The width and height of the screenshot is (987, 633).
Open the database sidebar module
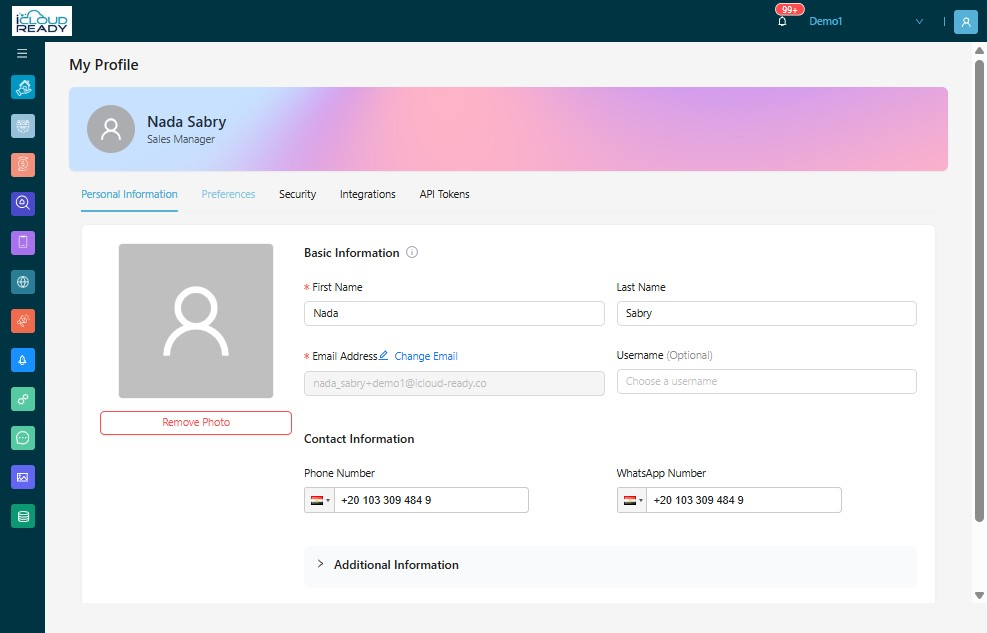(23, 516)
